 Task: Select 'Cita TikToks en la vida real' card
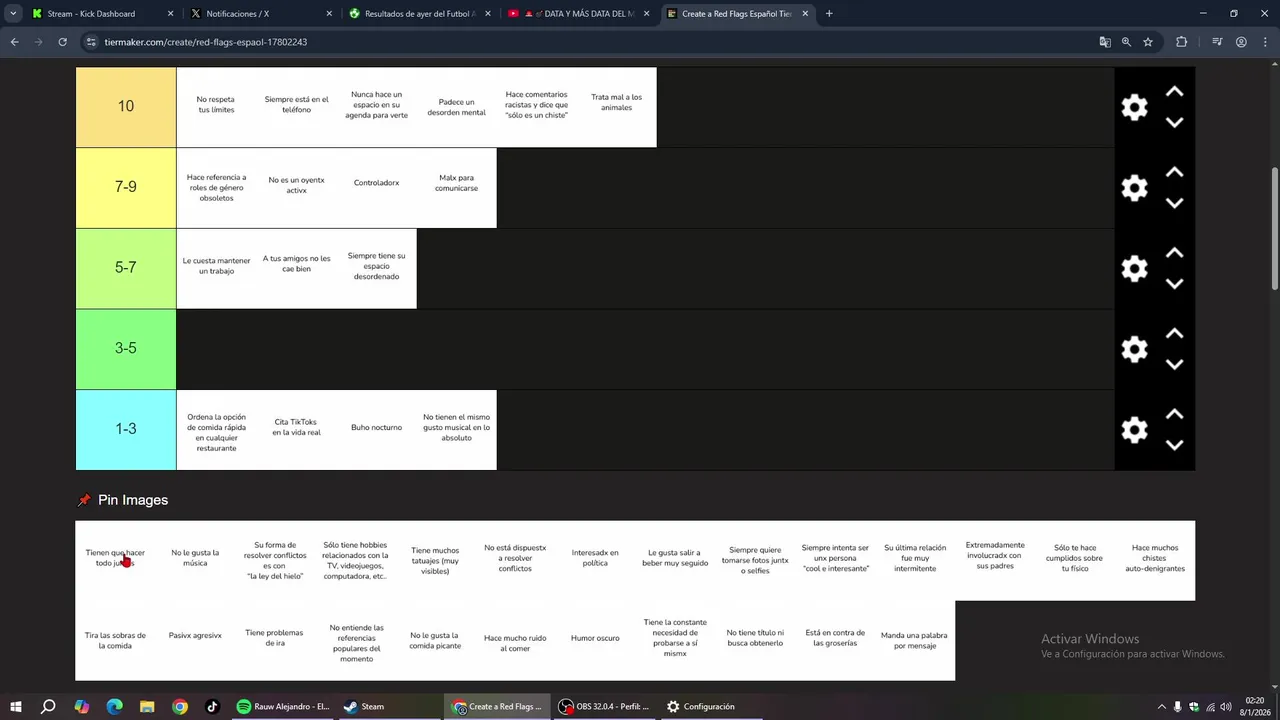point(296,430)
